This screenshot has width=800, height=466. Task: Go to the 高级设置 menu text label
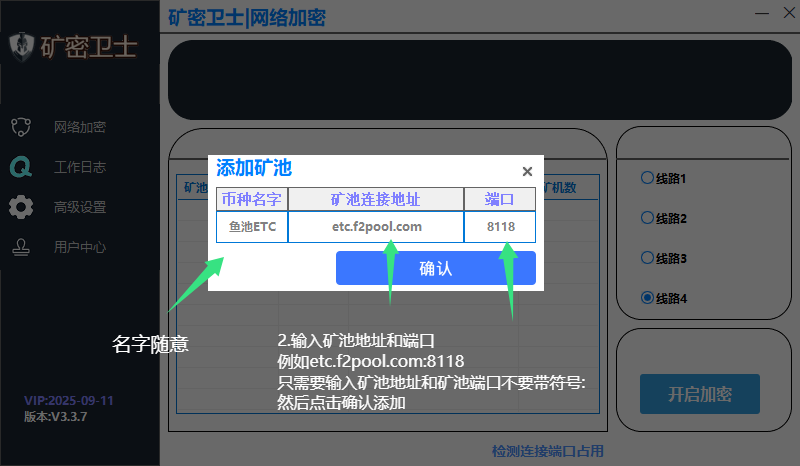tap(80, 207)
